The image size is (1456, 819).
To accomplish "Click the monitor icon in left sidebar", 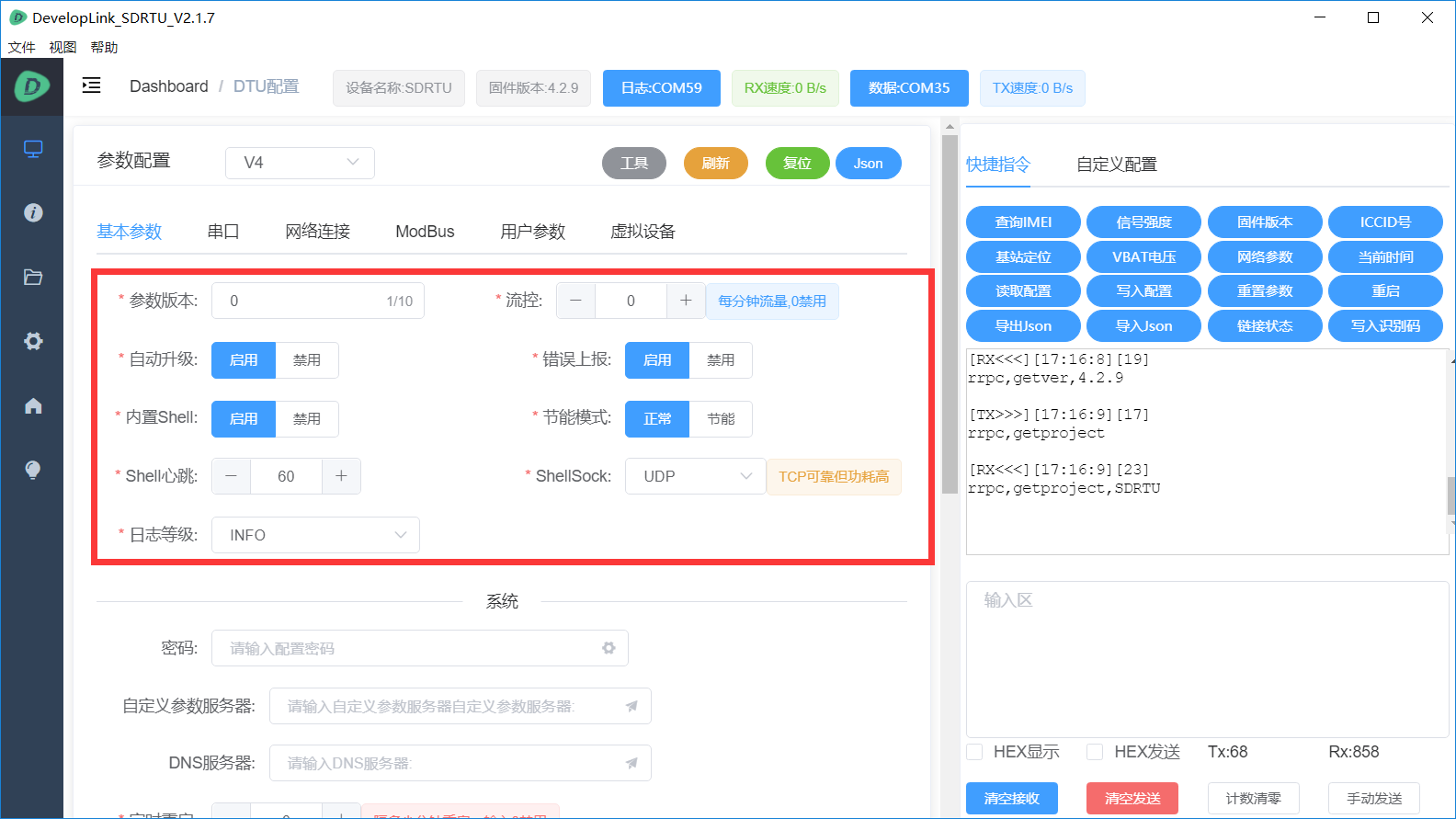I will pos(33,149).
